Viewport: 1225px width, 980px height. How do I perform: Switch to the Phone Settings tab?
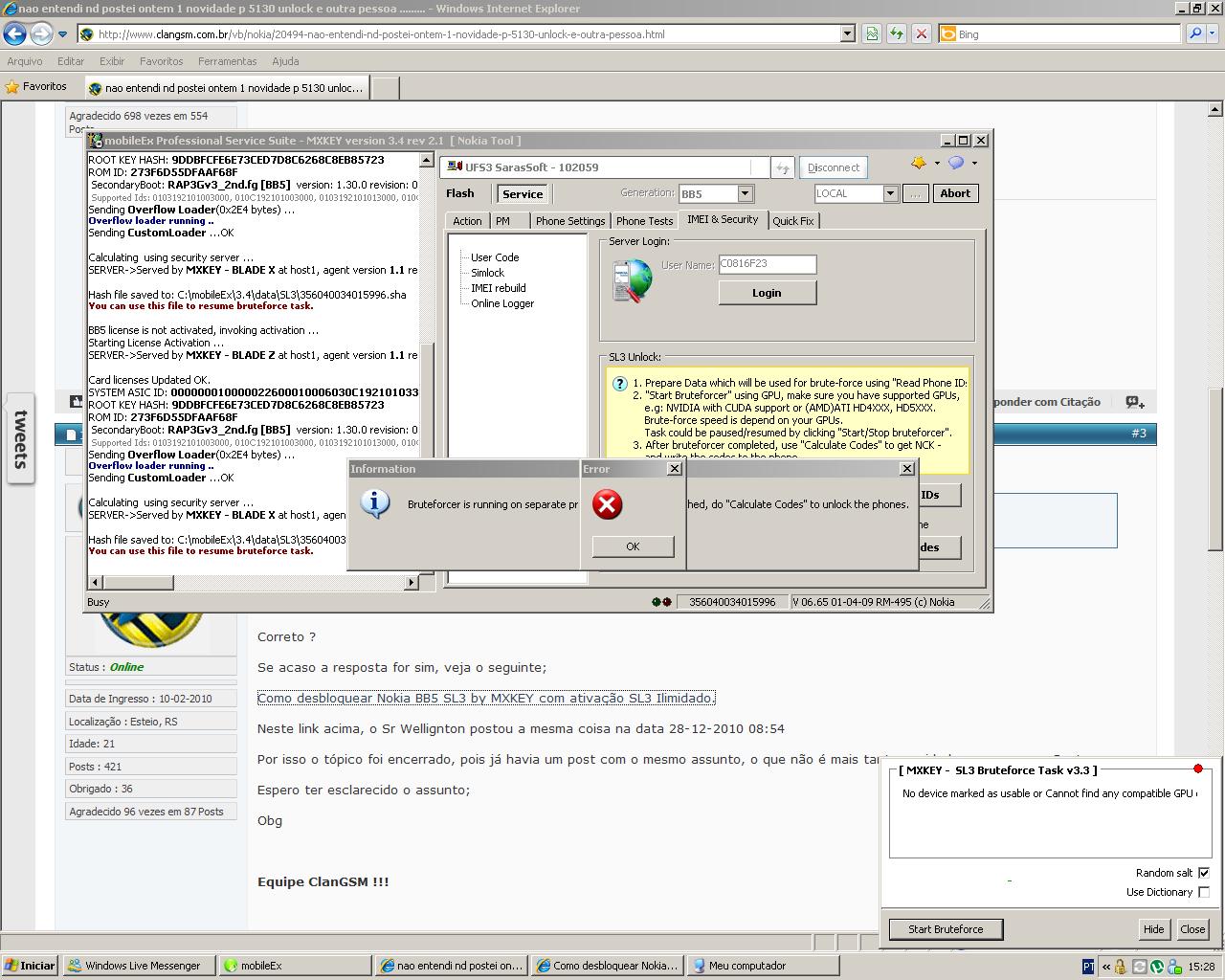coord(570,221)
